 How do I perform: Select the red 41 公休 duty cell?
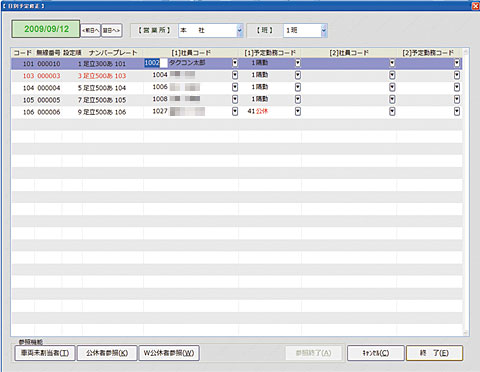(x=258, y=111)
